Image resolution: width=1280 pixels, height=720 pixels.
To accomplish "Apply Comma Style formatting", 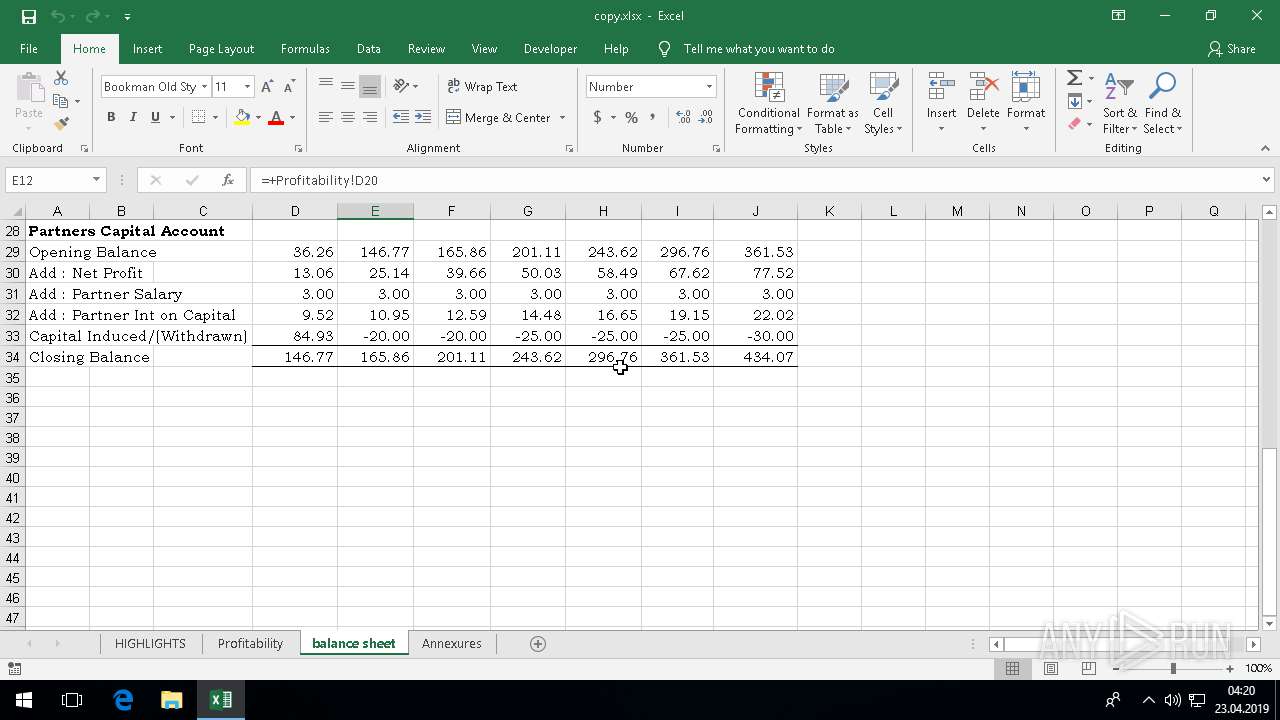I will (x=653, y=117).
